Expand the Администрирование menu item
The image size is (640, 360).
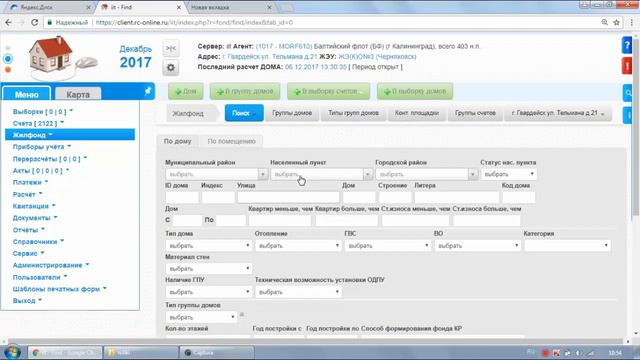tap(51, 265)
